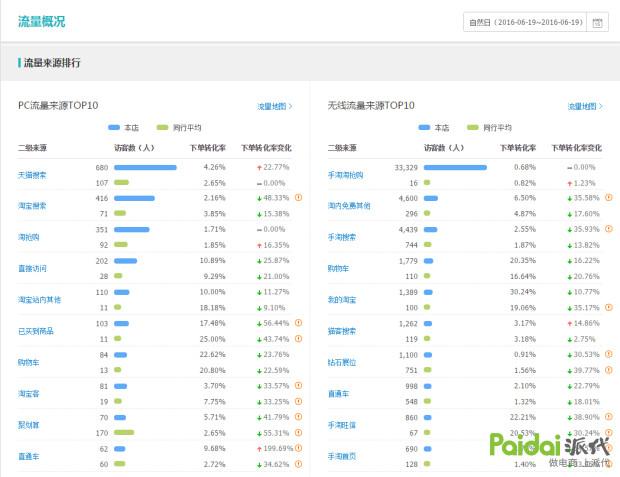Click info icon beside 41.79% change

coord(299,417)
